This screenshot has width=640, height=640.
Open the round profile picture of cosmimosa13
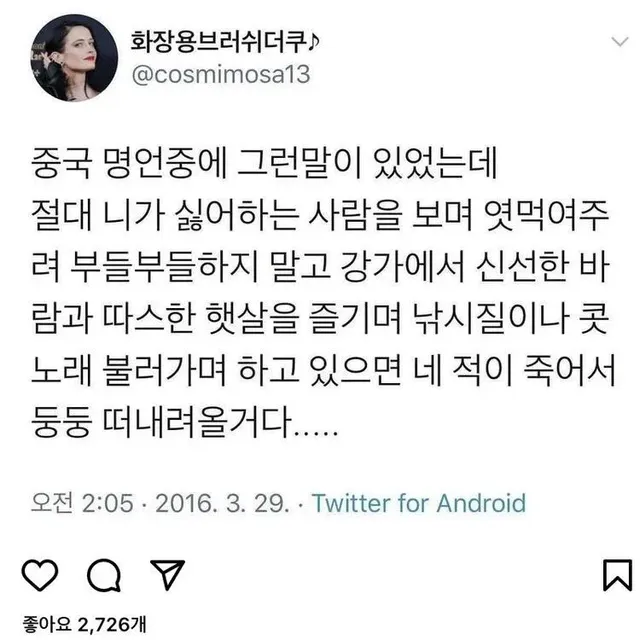coord(74,58)
